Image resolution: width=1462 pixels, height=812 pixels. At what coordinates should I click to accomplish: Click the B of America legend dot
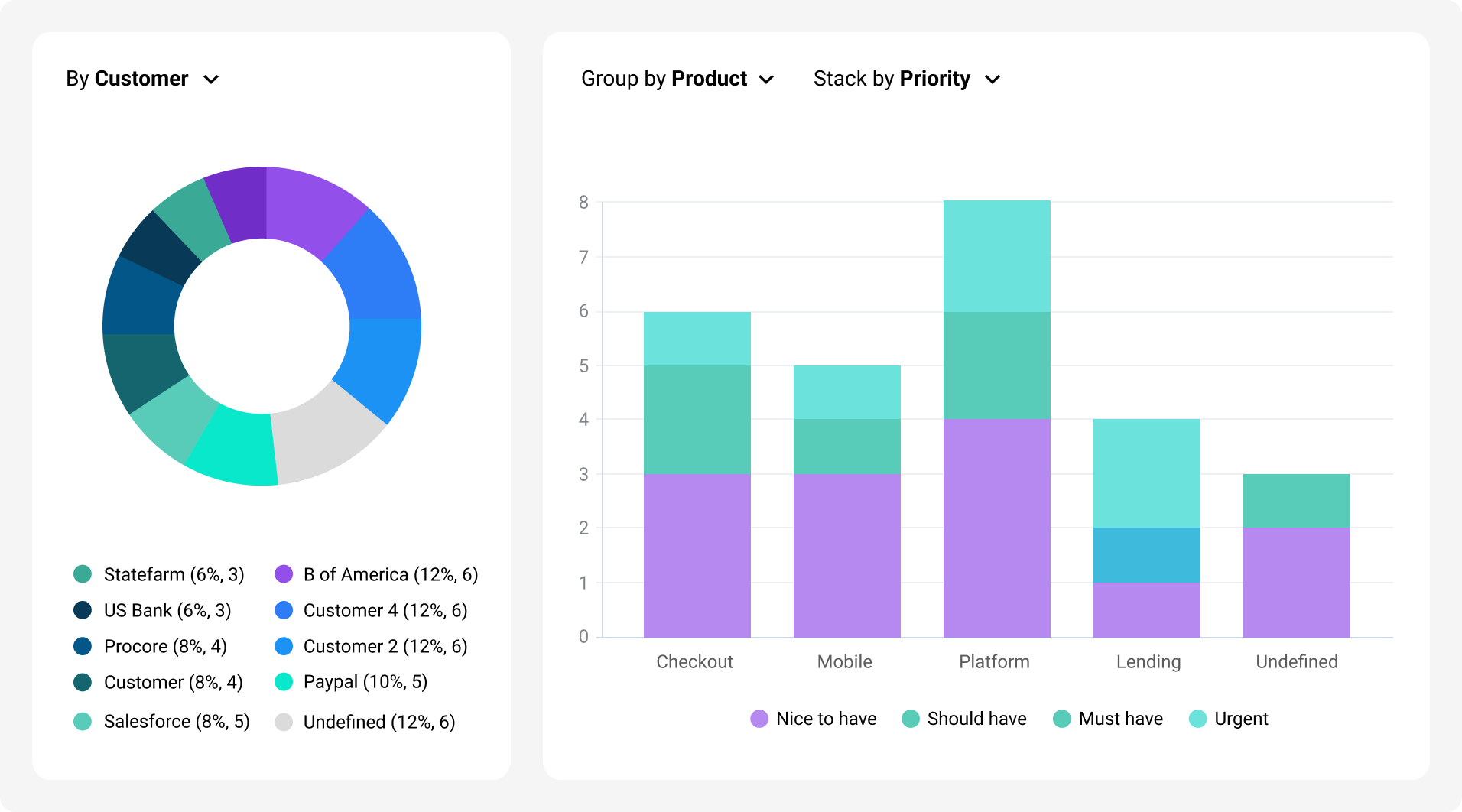pyautogui.click(x=284, y=574)
